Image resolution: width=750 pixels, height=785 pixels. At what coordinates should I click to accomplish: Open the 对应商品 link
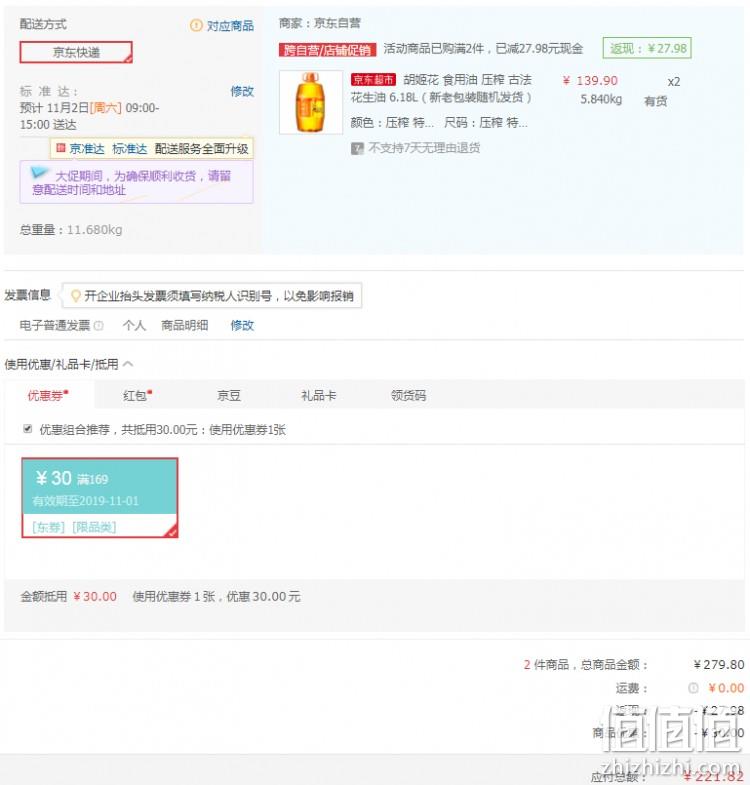(230, 26)
